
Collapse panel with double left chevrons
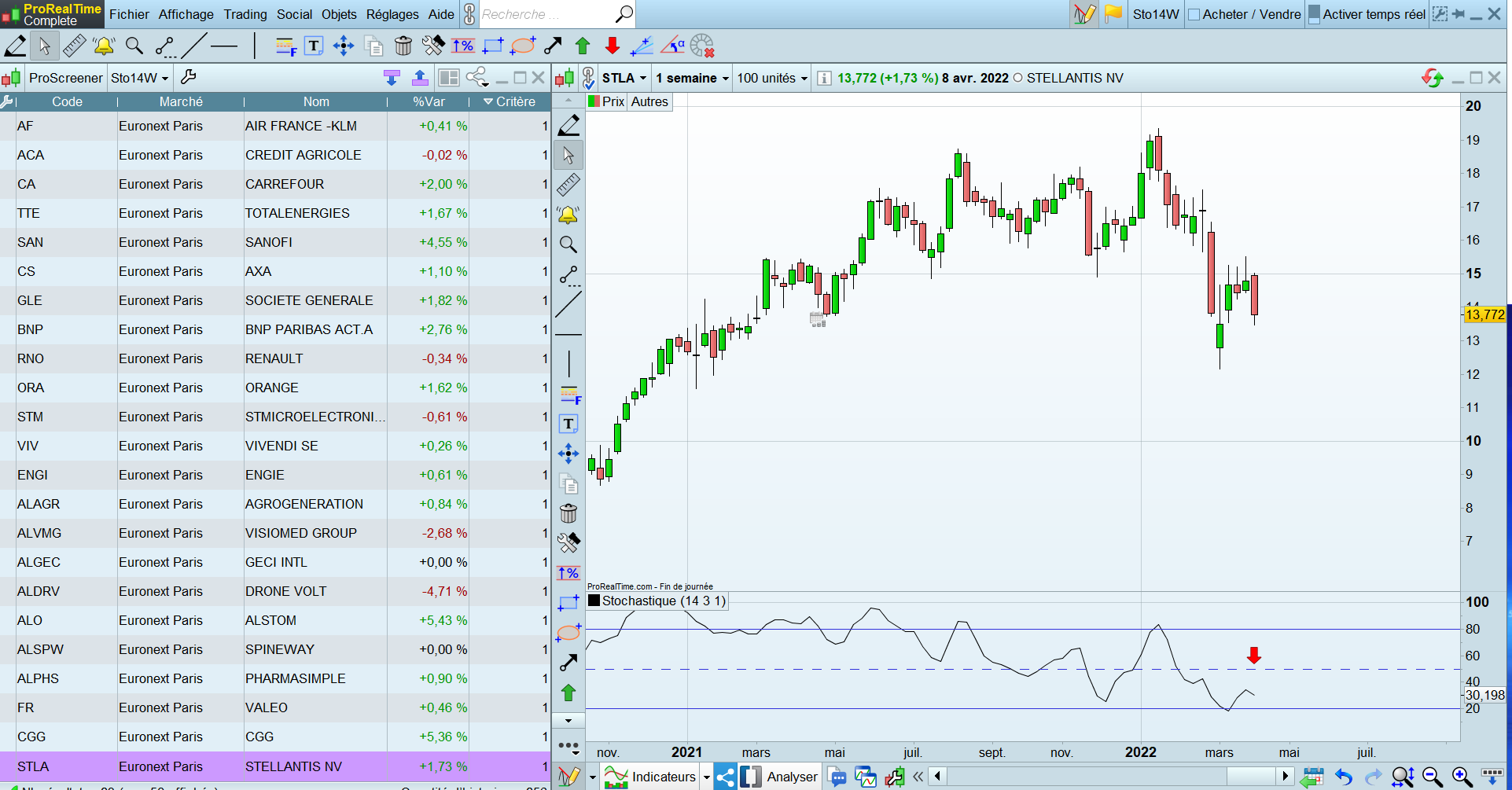pos(918,777)
